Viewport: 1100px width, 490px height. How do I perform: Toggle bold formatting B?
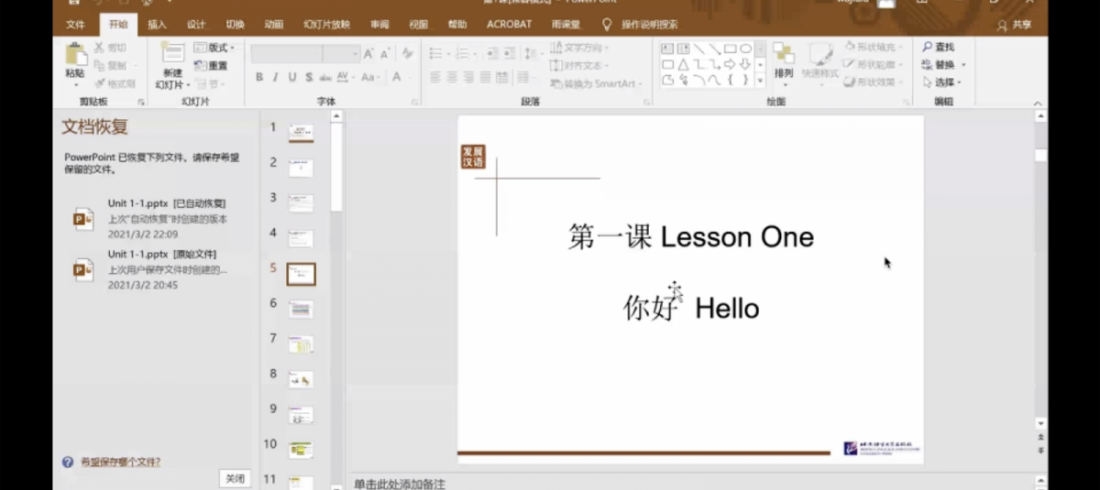(260, 77)
